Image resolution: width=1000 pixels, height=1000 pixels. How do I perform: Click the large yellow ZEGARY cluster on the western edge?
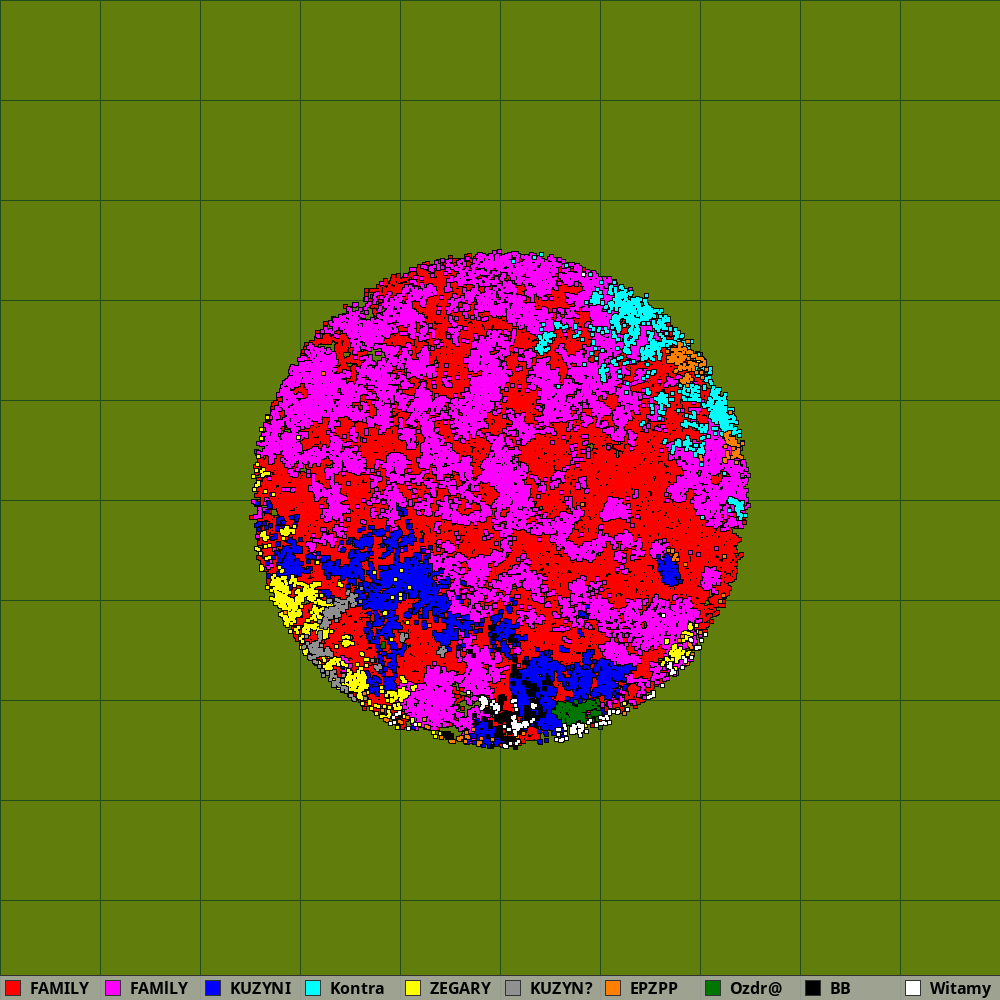(x=291, y=598)
